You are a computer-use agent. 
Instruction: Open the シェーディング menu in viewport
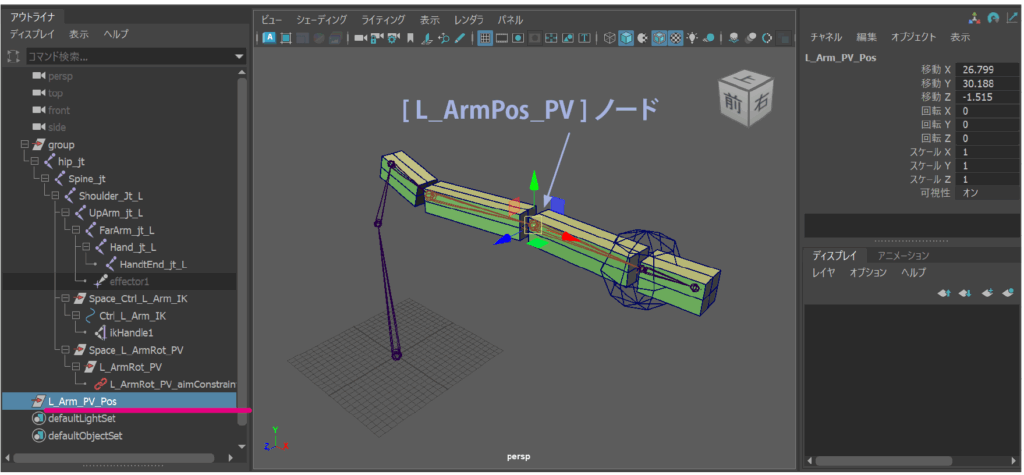pos(322,20)
